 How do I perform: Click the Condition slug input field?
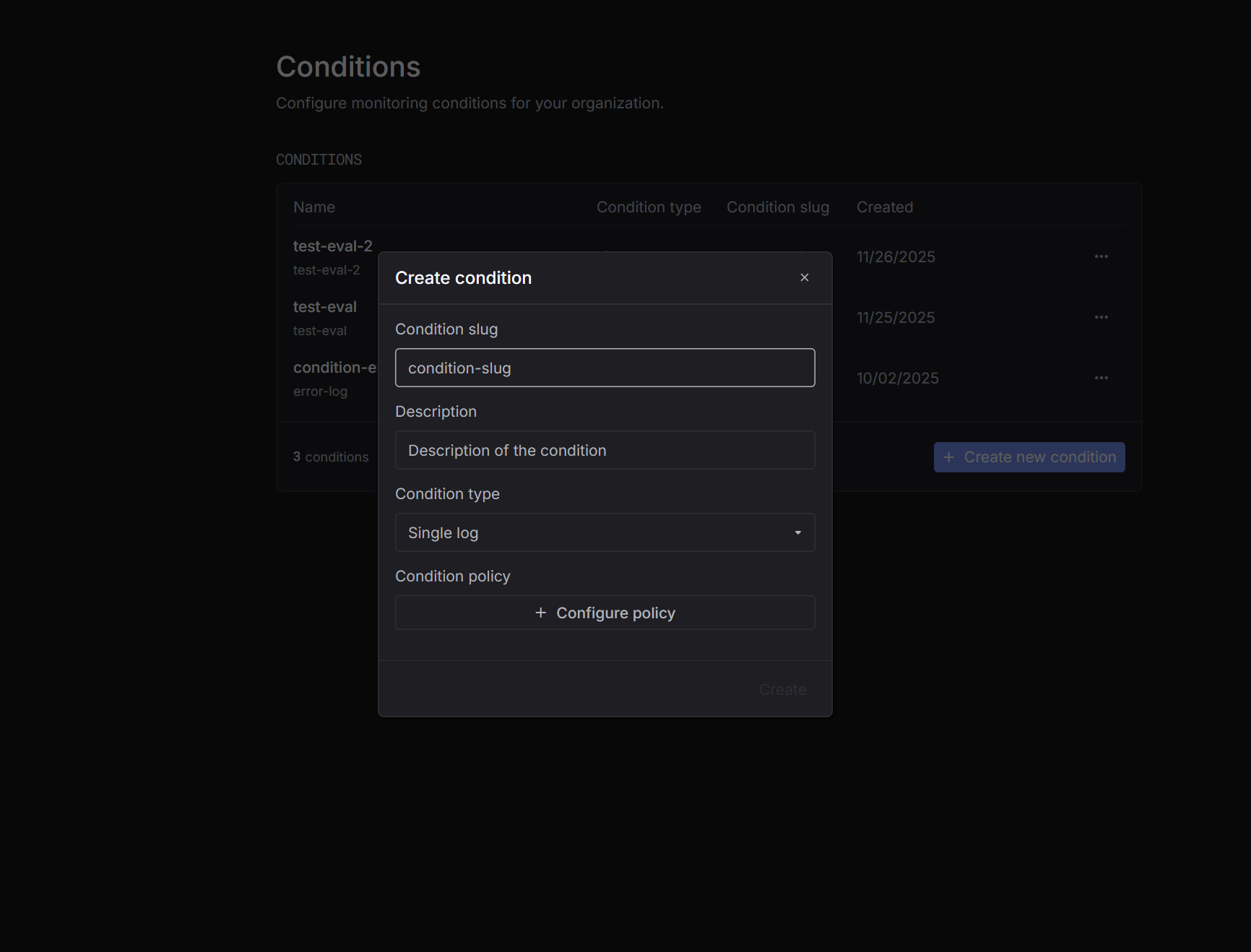(x=605, y=368)
